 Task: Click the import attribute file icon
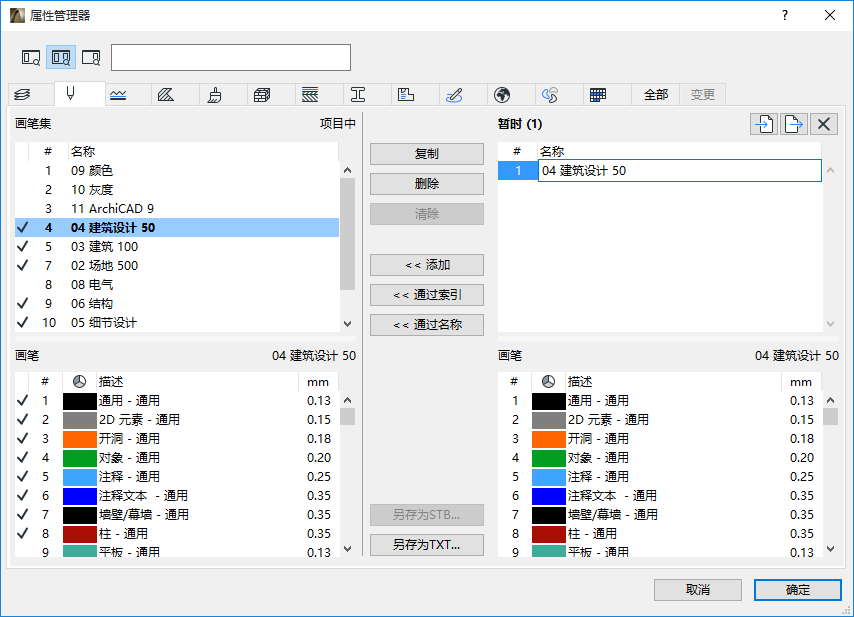(x=764, y=124)
